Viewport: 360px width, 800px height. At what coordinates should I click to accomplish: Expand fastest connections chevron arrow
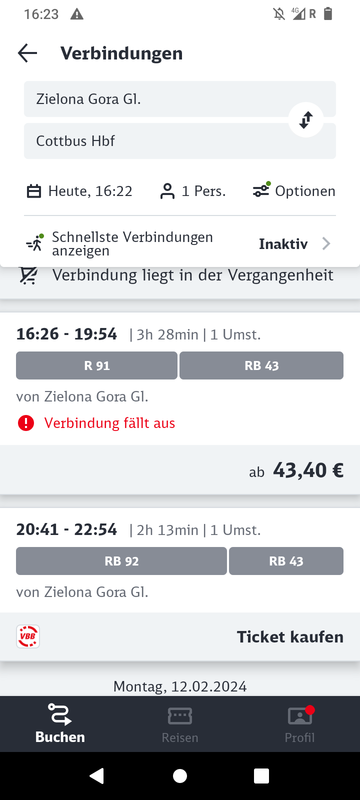pyautogui.click(x=326, y=244)
